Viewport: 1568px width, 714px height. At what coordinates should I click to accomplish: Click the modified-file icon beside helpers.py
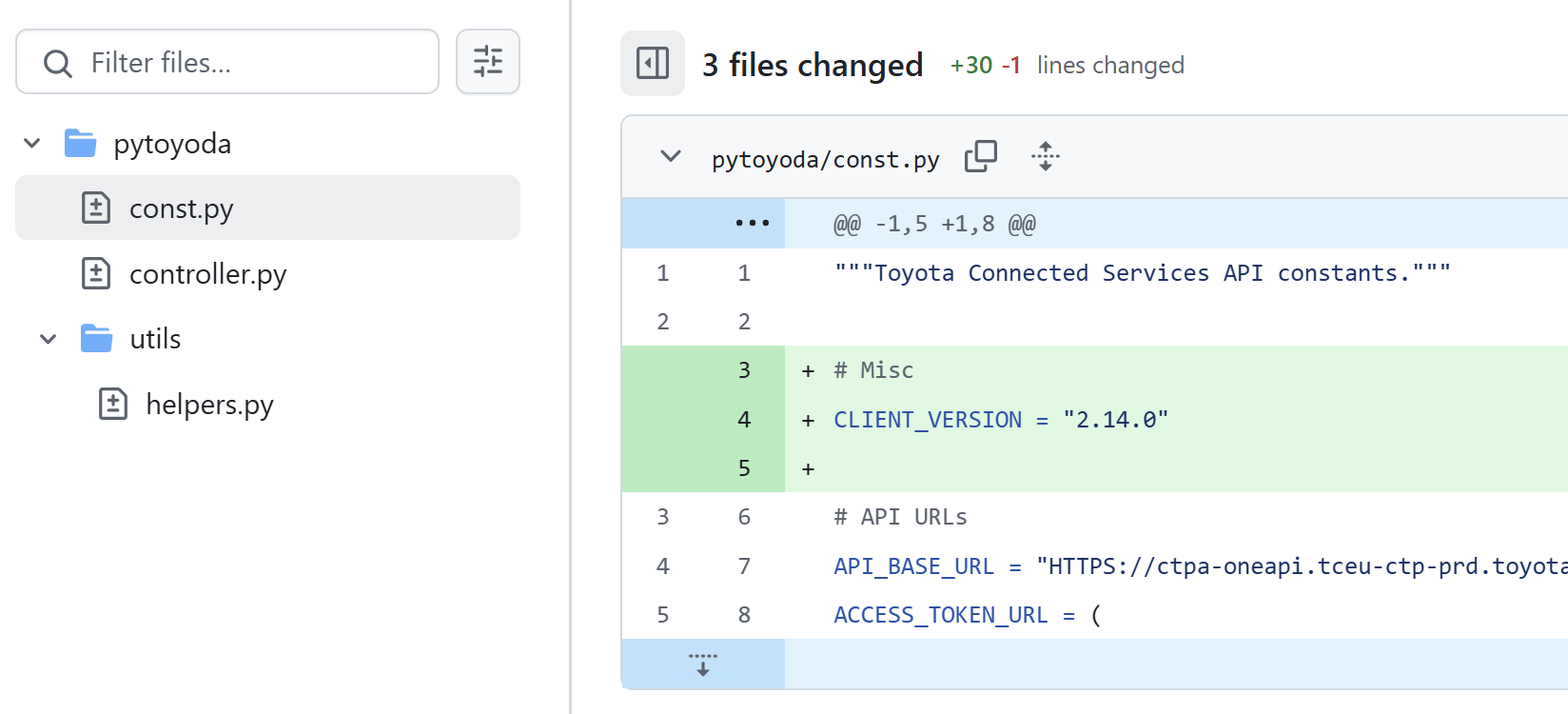click(x=113, y=405)
